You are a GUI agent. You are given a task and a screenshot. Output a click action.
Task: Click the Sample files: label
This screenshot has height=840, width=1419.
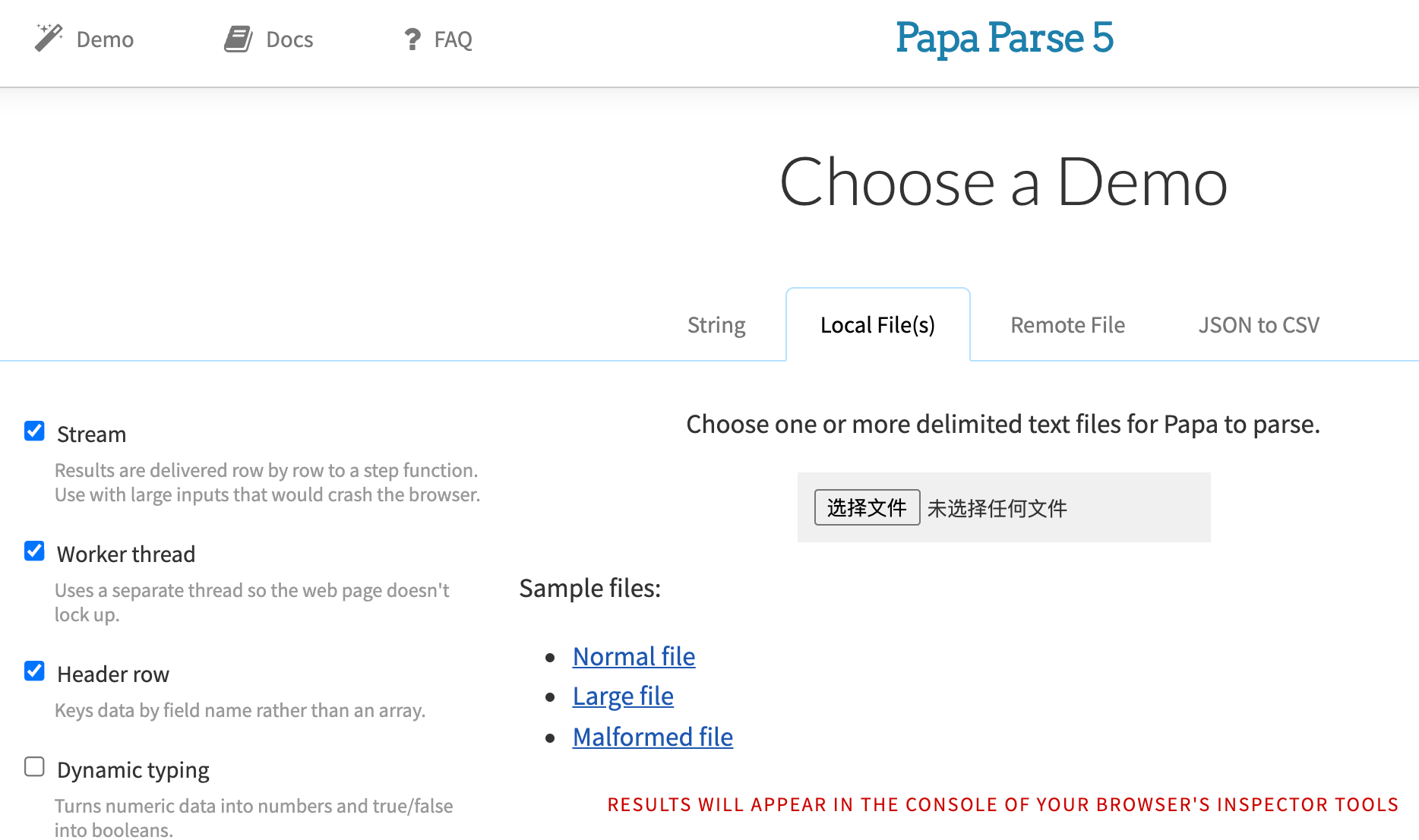coord(590,588)
